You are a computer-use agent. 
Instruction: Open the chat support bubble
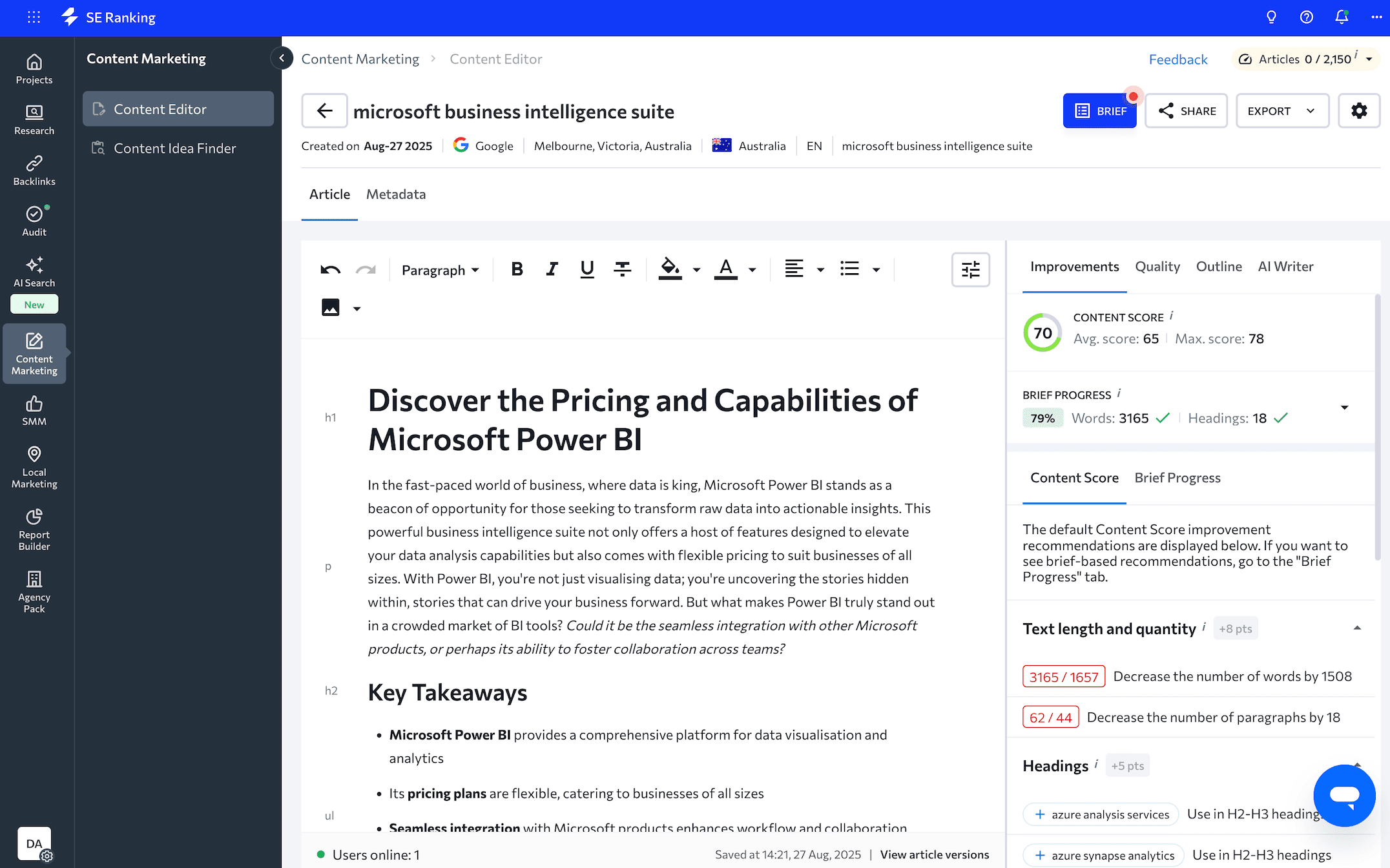point(1344,796)
